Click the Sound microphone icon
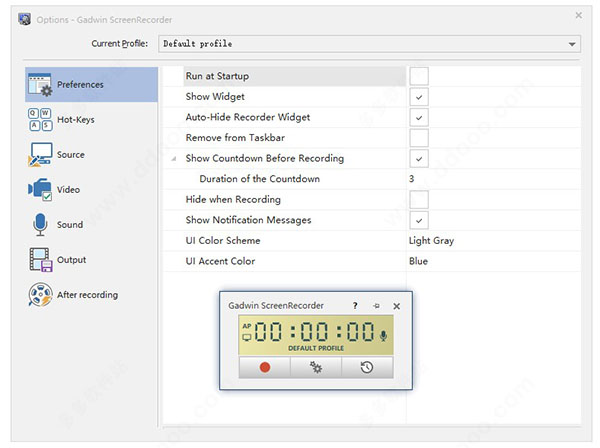 (x=40, y=225)
